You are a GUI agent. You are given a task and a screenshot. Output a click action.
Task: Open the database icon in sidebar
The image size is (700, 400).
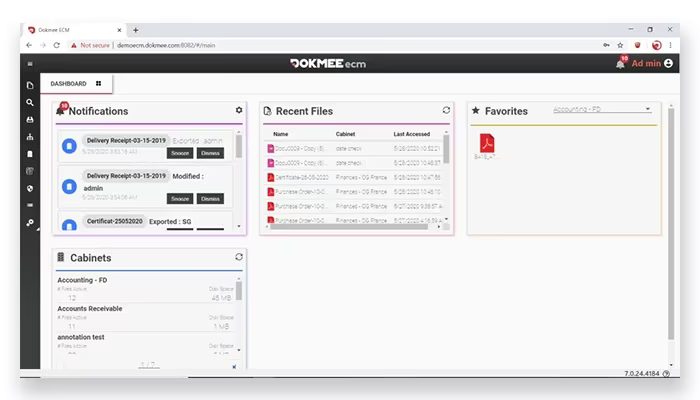pyautogui.click(x=30, y=171)
